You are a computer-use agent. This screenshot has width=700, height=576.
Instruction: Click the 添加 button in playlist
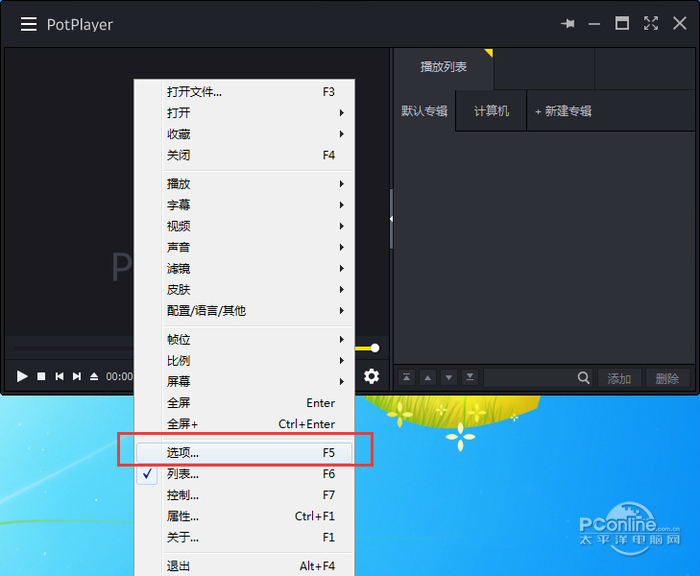619,379
